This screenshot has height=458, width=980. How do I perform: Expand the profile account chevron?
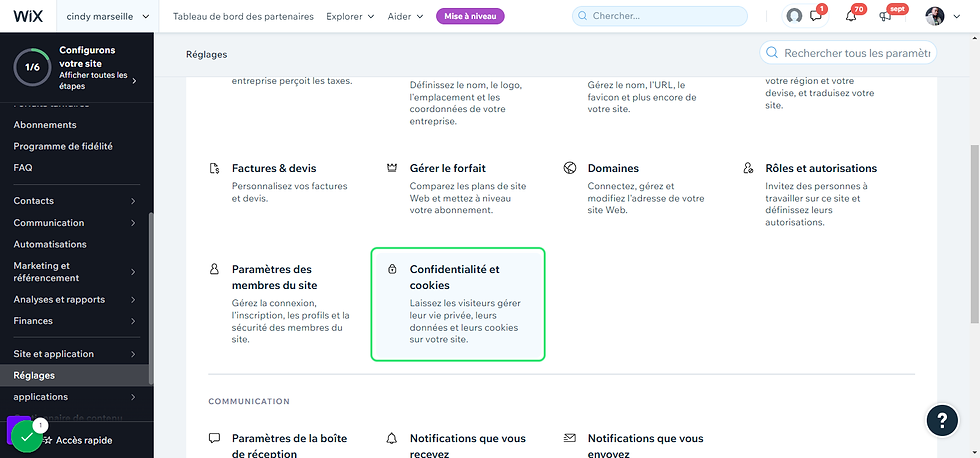point(957,17)
